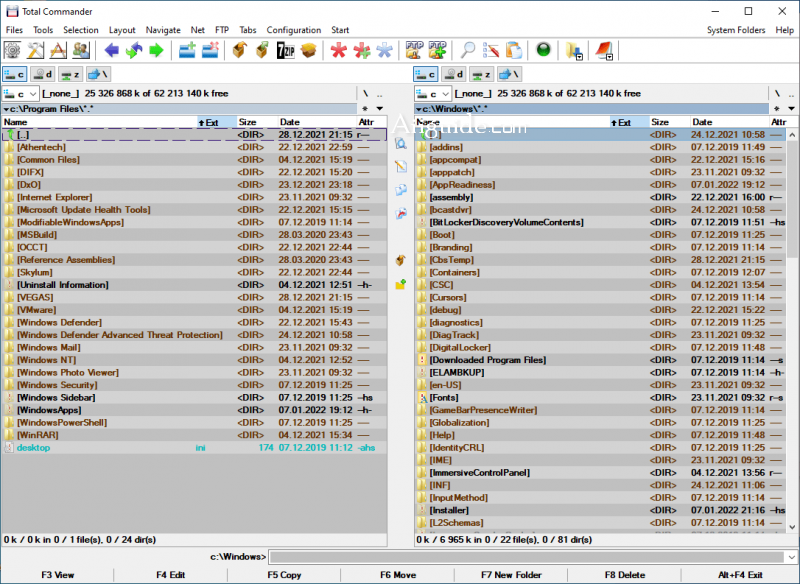Click the edit pencil icon in middle bar
The image size is (800, 584).
pos(401,166)
